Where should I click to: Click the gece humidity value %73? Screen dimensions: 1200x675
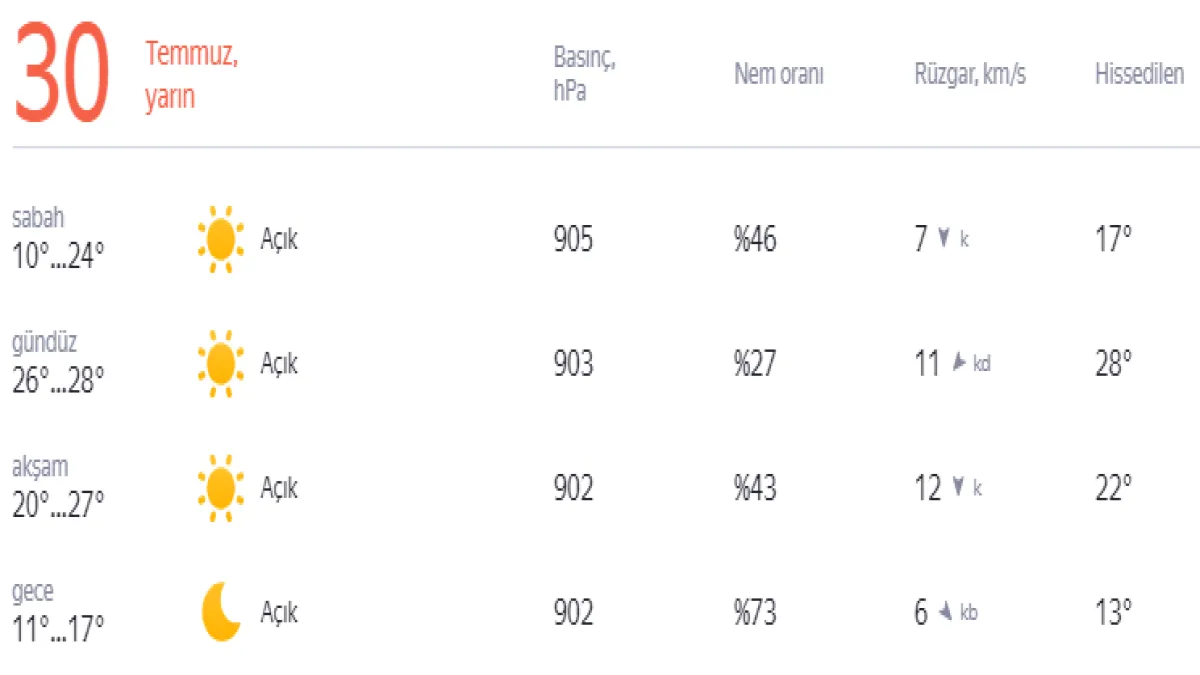755,612
